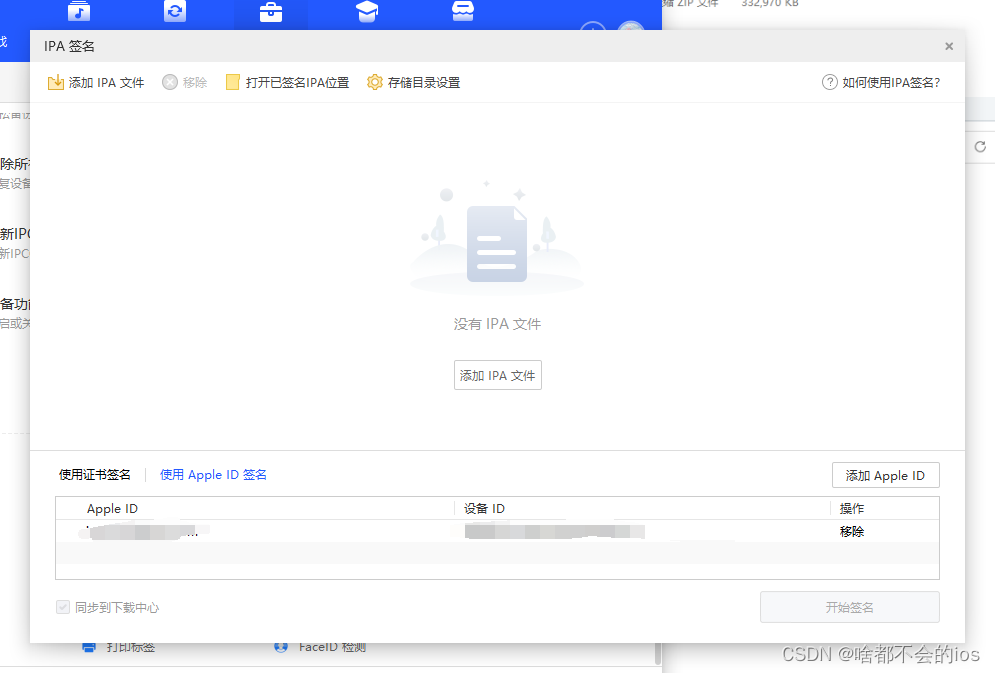
Task: Click the 操作 column header
Action: click(852, 509)
